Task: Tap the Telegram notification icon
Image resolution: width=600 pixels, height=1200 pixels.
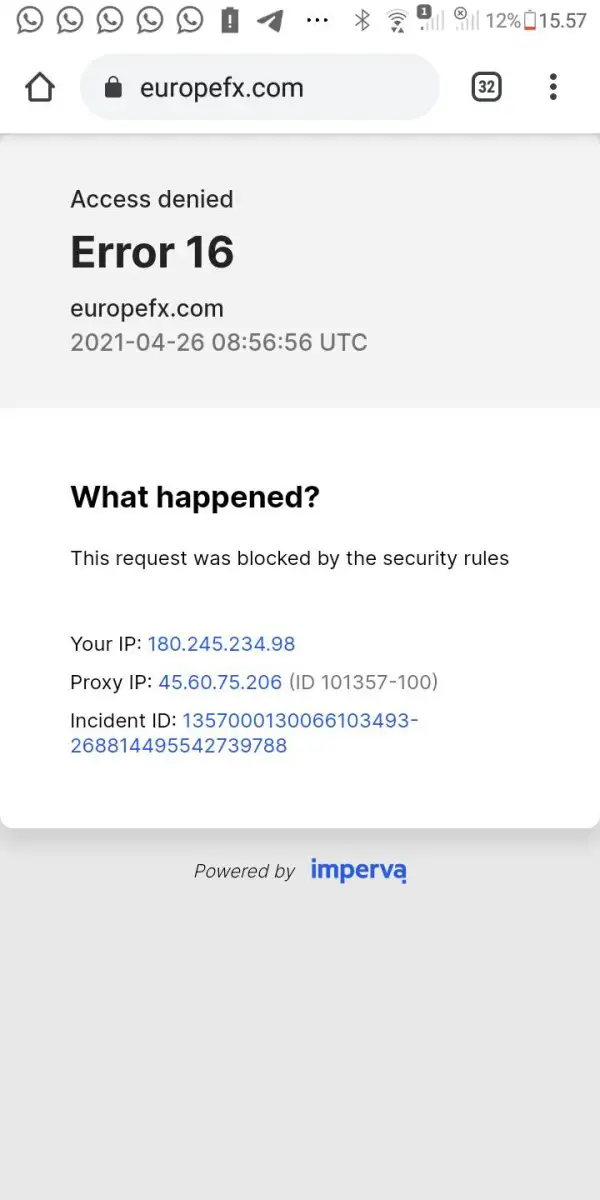Action: 269,20
